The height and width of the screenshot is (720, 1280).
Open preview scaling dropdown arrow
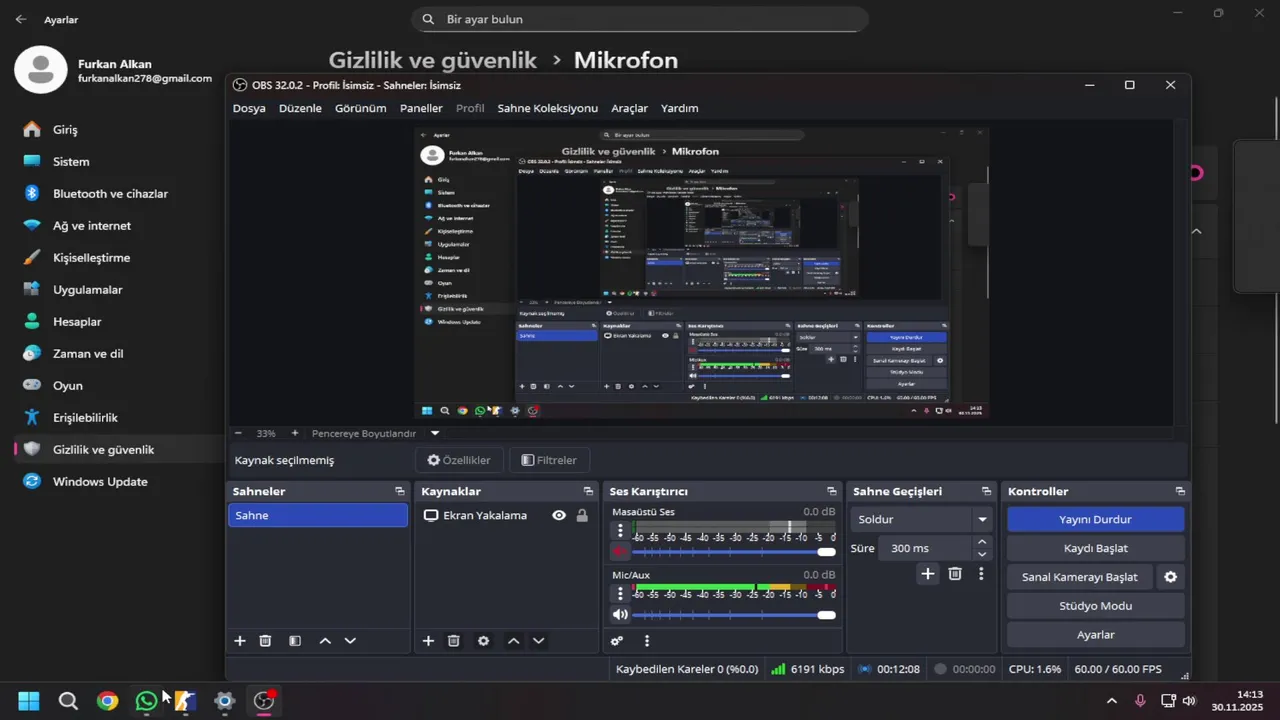pyautogui.click(x=435, y=433)
